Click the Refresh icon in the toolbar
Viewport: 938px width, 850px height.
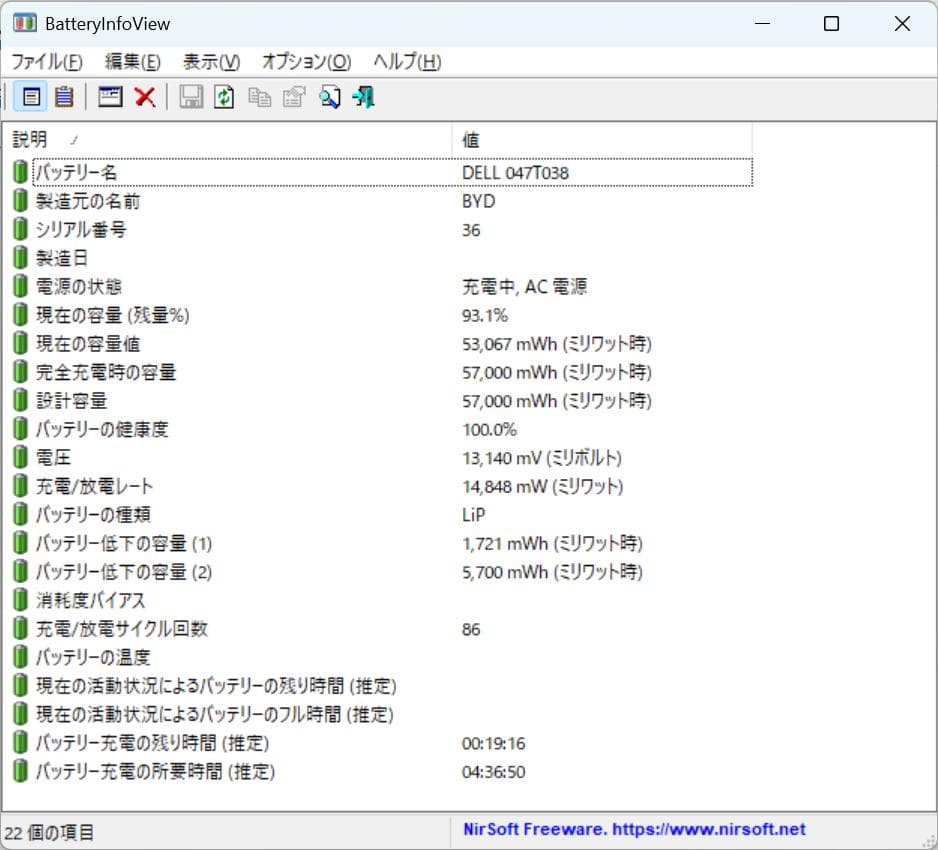(223, 97)
